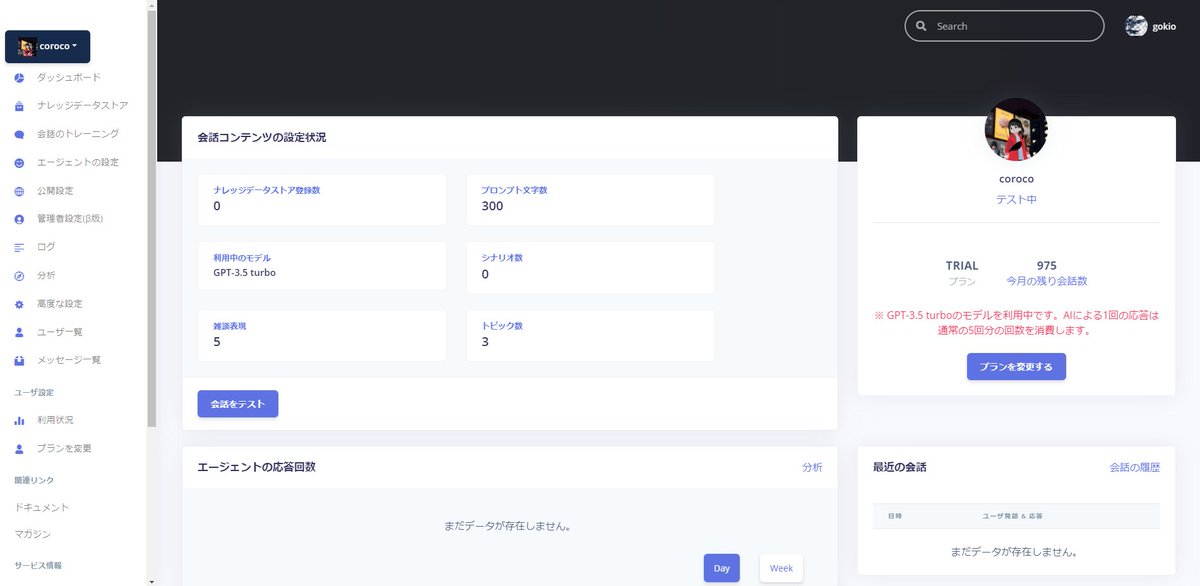Click the gokio username in header
This screenshot has height=586, width=1200.
(x=1164, y=27)
